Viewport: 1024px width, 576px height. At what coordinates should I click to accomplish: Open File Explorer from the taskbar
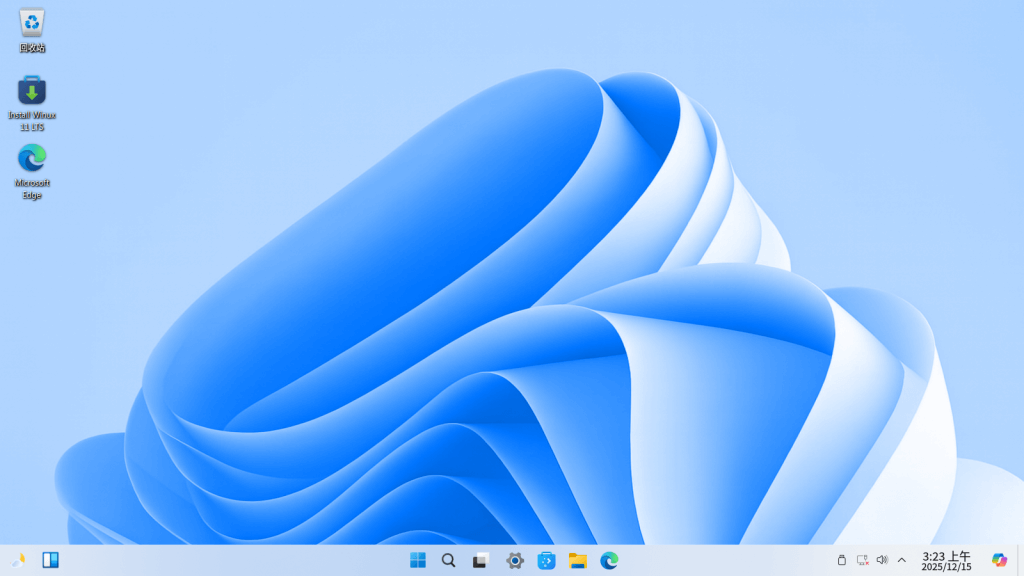click(577, 560)
